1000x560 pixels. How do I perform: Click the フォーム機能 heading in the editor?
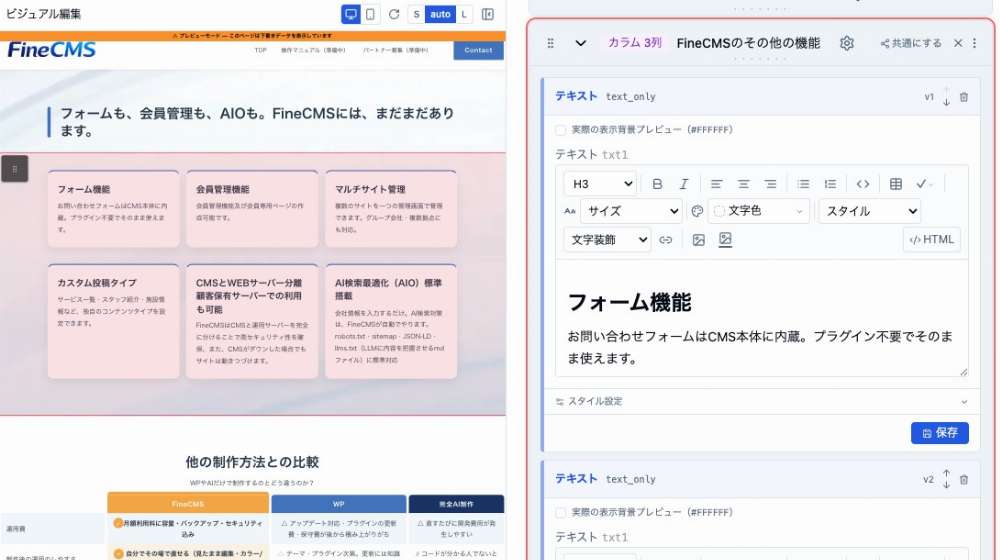629,302
